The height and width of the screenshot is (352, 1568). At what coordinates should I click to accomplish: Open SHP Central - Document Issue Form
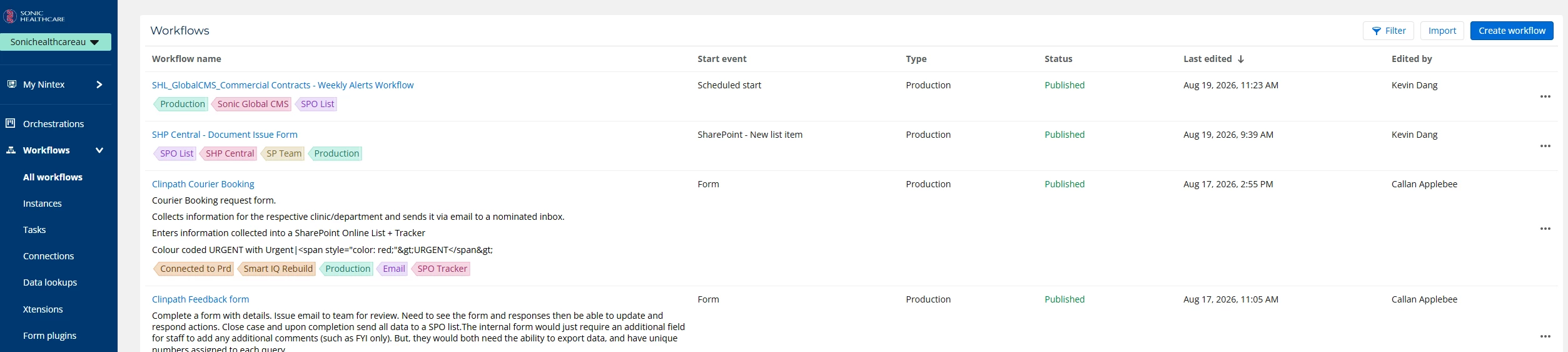coord(225,135)
